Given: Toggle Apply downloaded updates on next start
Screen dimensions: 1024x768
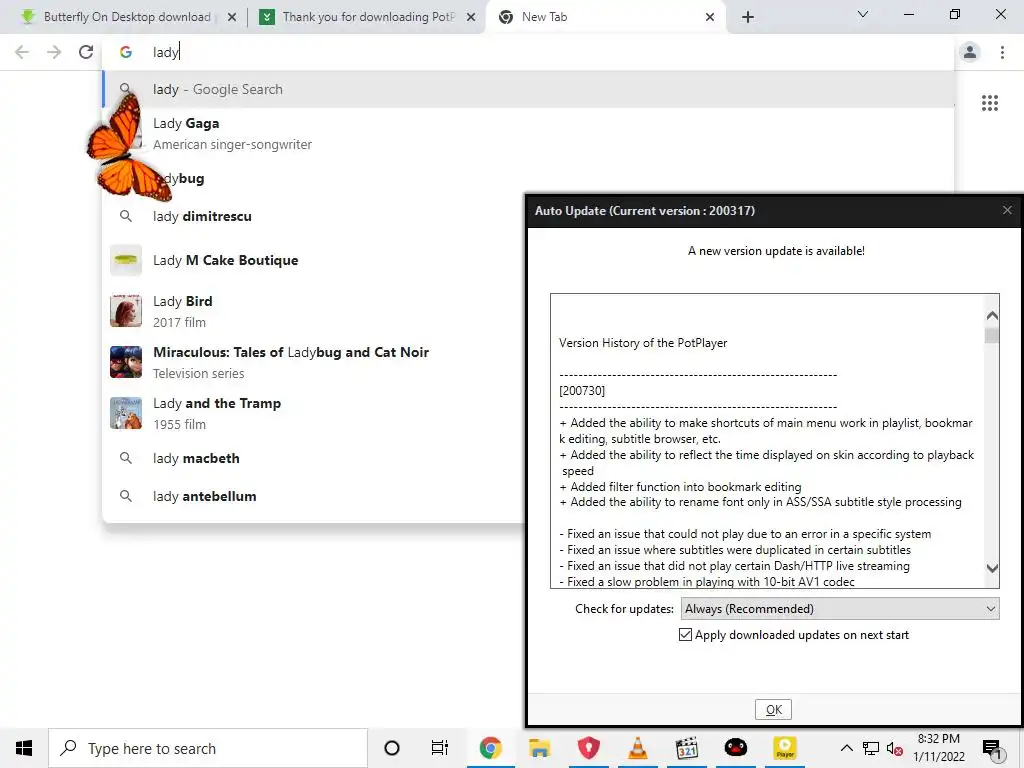Looking at the screenshot, I should (x=685, y=635).
